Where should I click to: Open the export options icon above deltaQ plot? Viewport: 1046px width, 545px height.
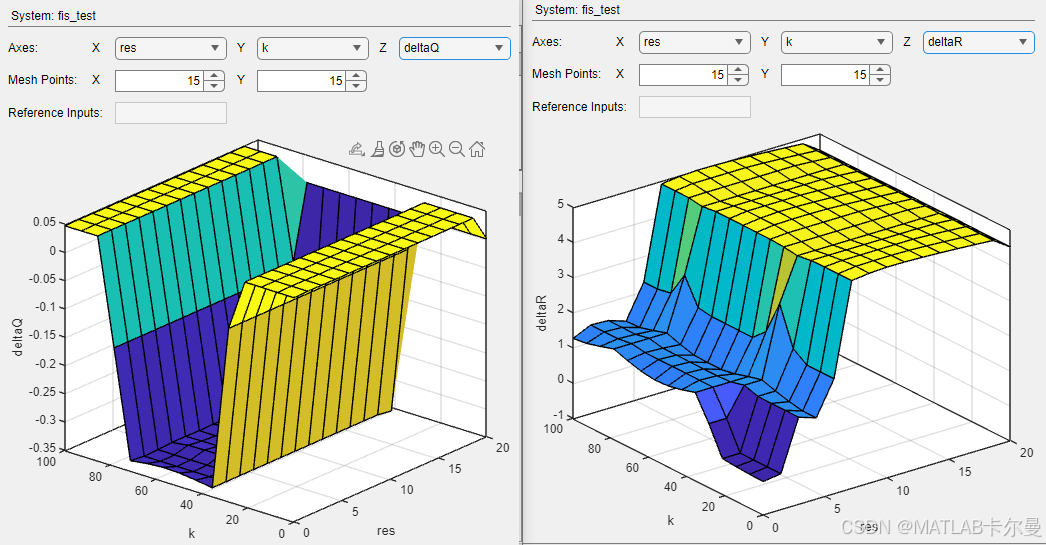tap(357, 149)
